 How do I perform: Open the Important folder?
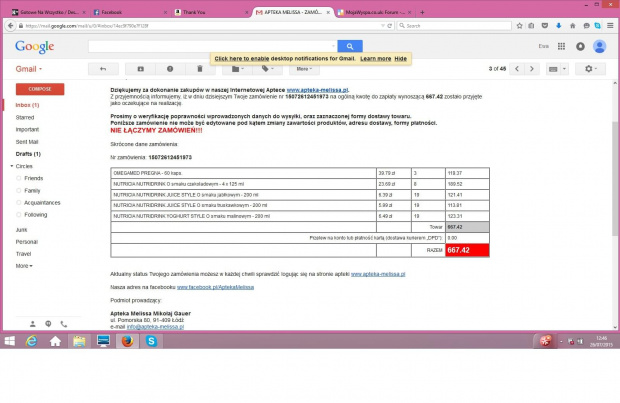click(27, 129)
